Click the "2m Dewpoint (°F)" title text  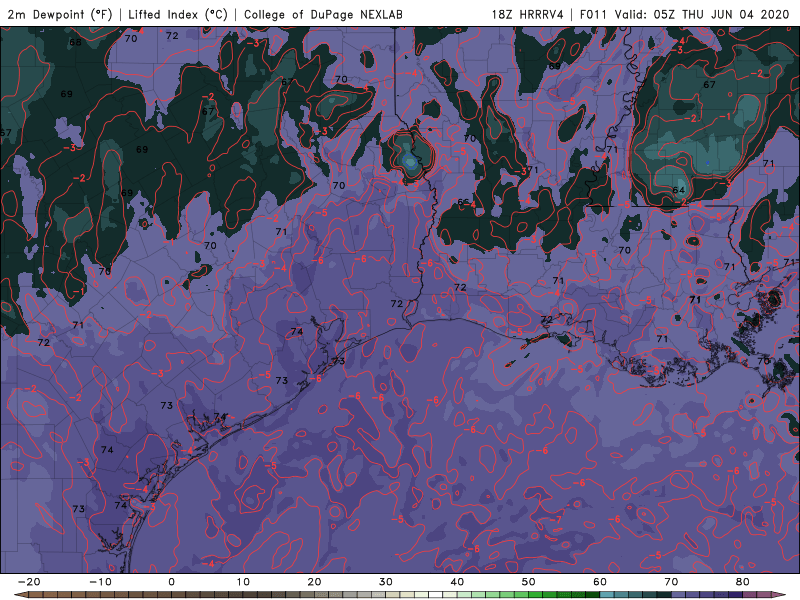tap(59, 14)
